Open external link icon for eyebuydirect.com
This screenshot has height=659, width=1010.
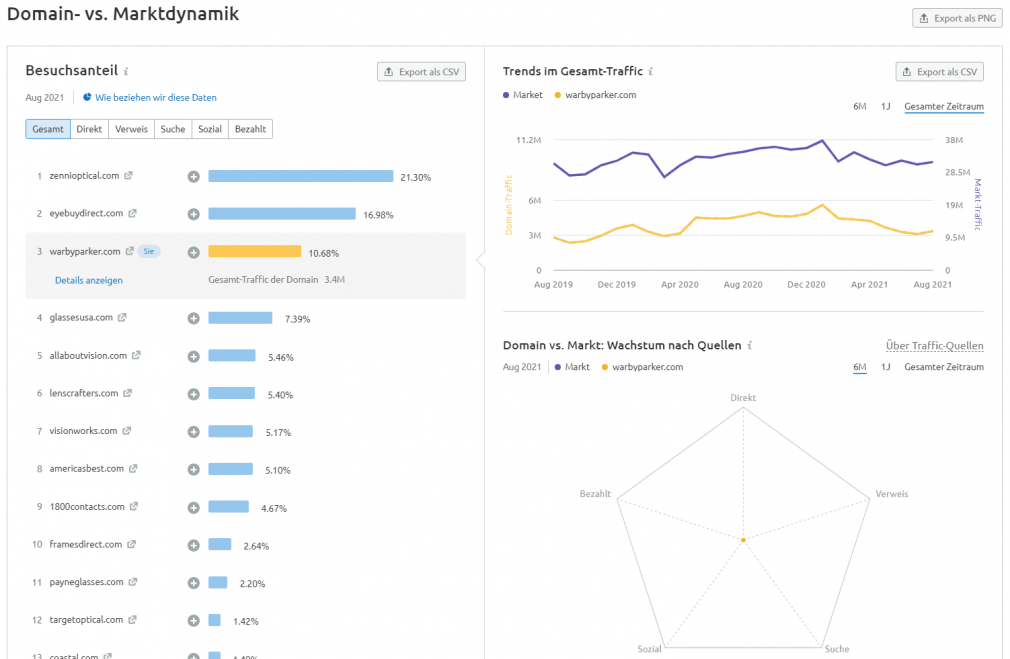click(132, 213)
